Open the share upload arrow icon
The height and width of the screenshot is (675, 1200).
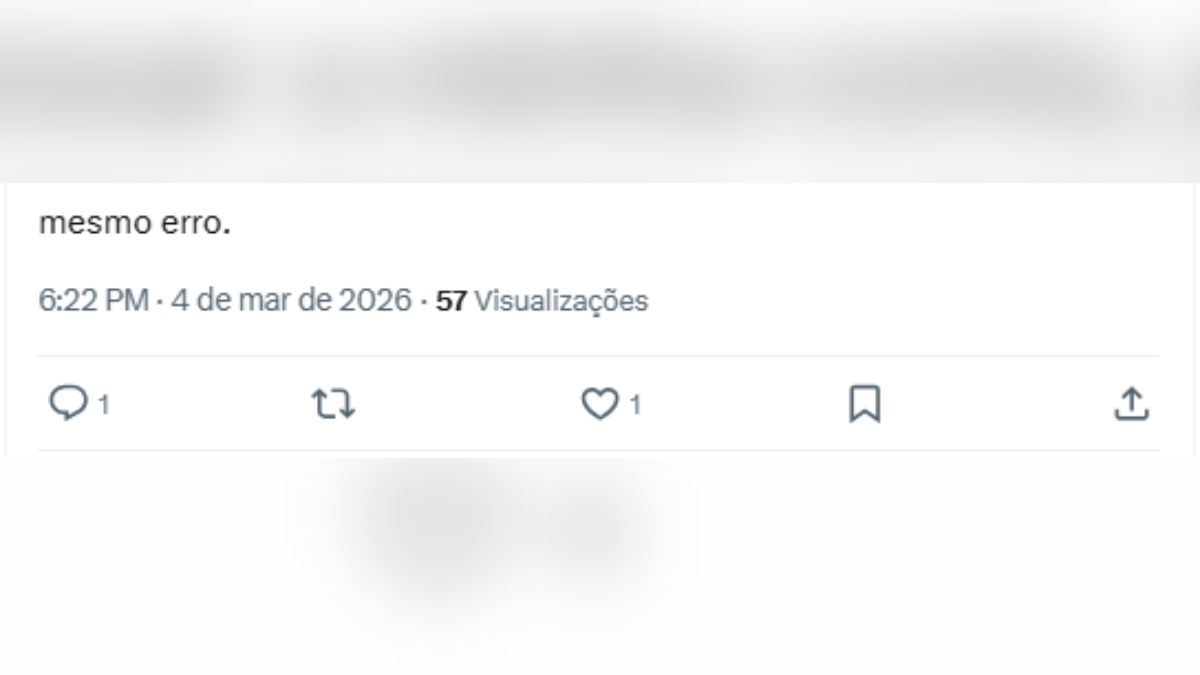[x=1131, y=404]
